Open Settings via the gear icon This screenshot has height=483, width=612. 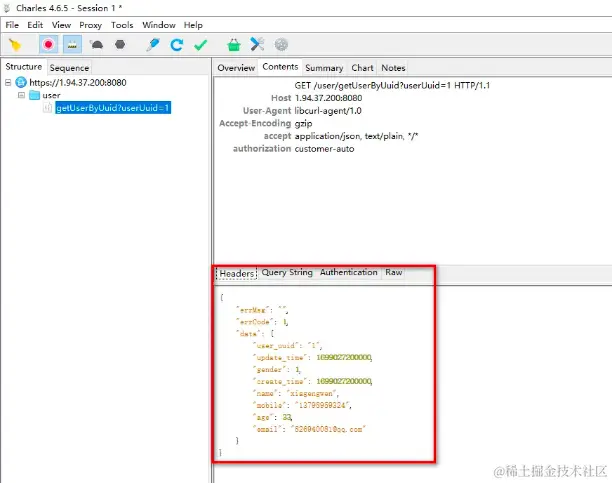click(x=281, y=45)
